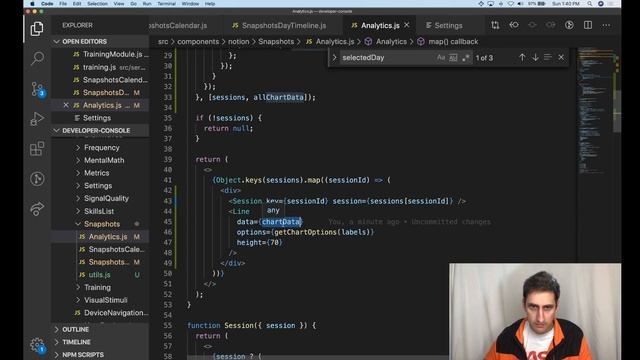Open the Live Share activity icon
The height and width of the screenshot is (360, 640).
tap(37, 209)
